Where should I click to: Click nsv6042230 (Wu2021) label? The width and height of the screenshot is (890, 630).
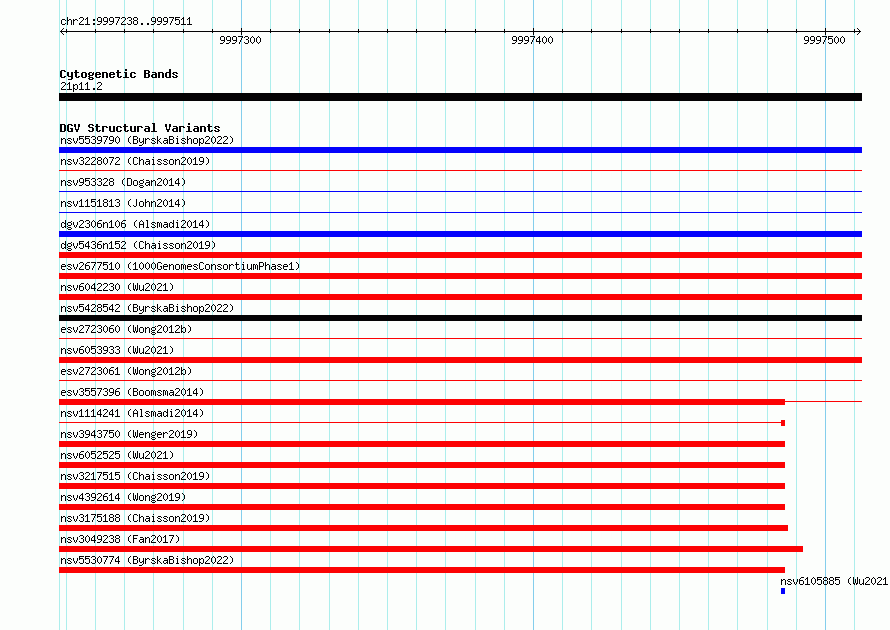click(x=117, y=287)
